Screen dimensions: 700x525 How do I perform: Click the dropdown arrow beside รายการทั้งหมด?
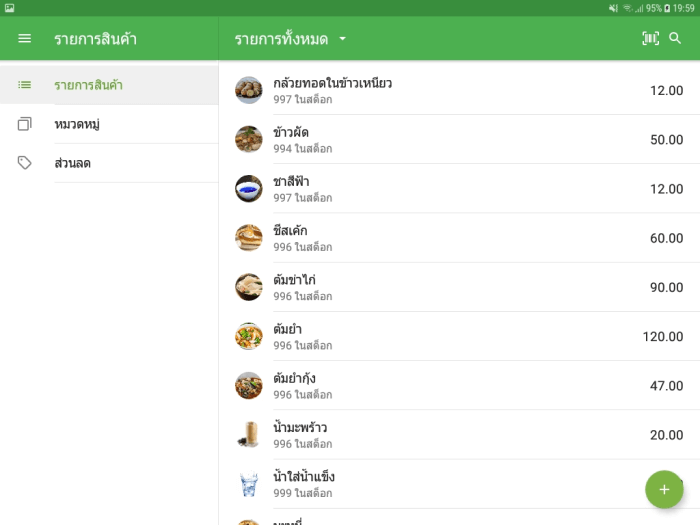click(342, 39)
